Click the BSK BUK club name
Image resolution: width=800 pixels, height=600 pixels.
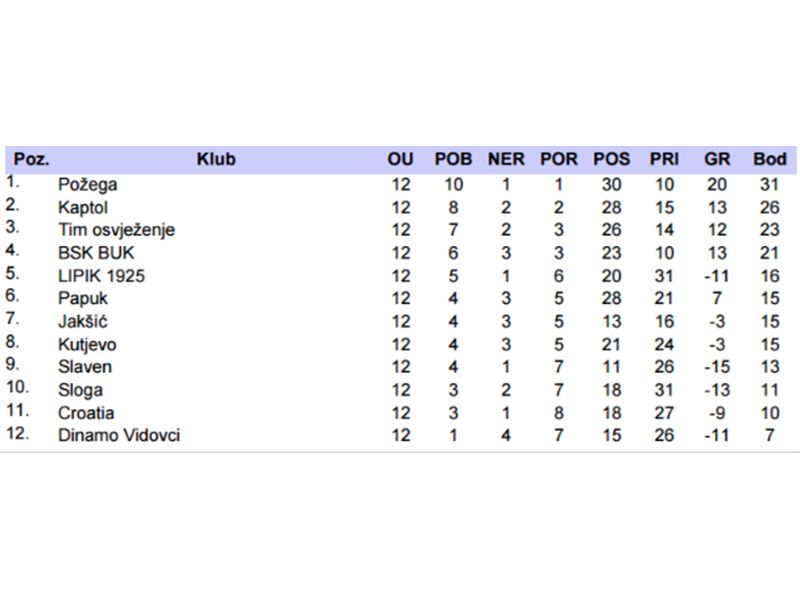96,253
